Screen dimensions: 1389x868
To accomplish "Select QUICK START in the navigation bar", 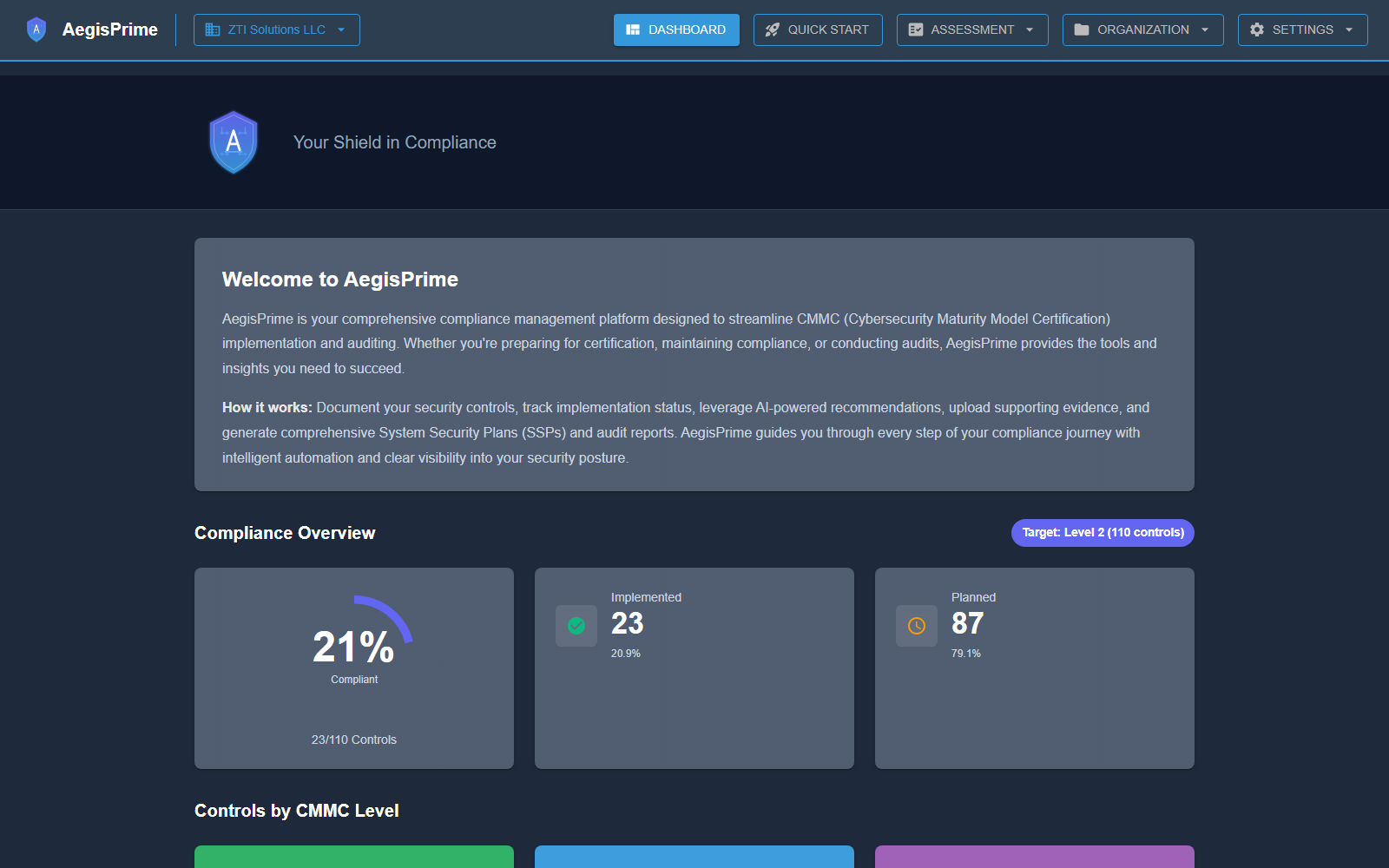I will [818, 30].
